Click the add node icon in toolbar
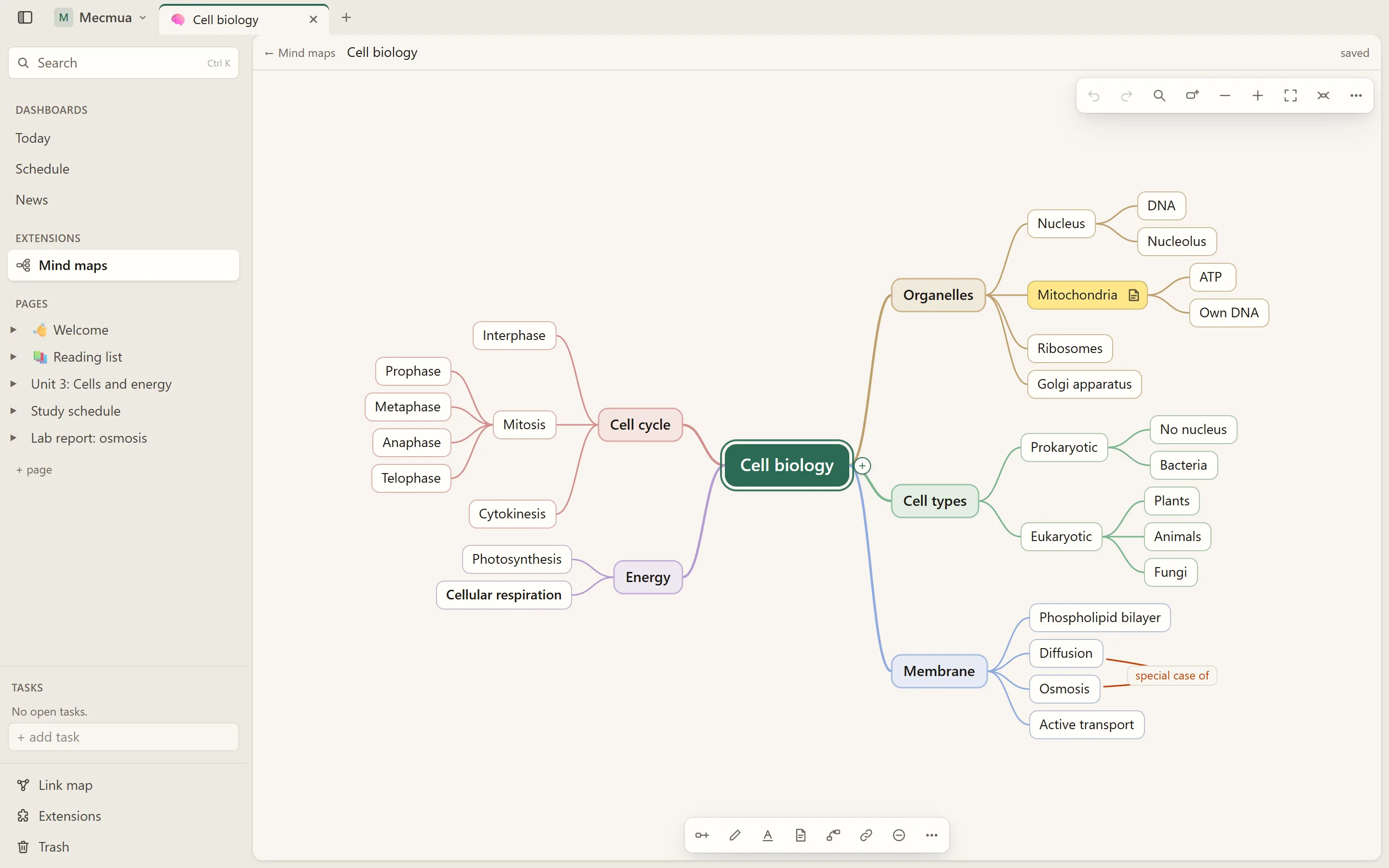 click(x=1192, y=95)
